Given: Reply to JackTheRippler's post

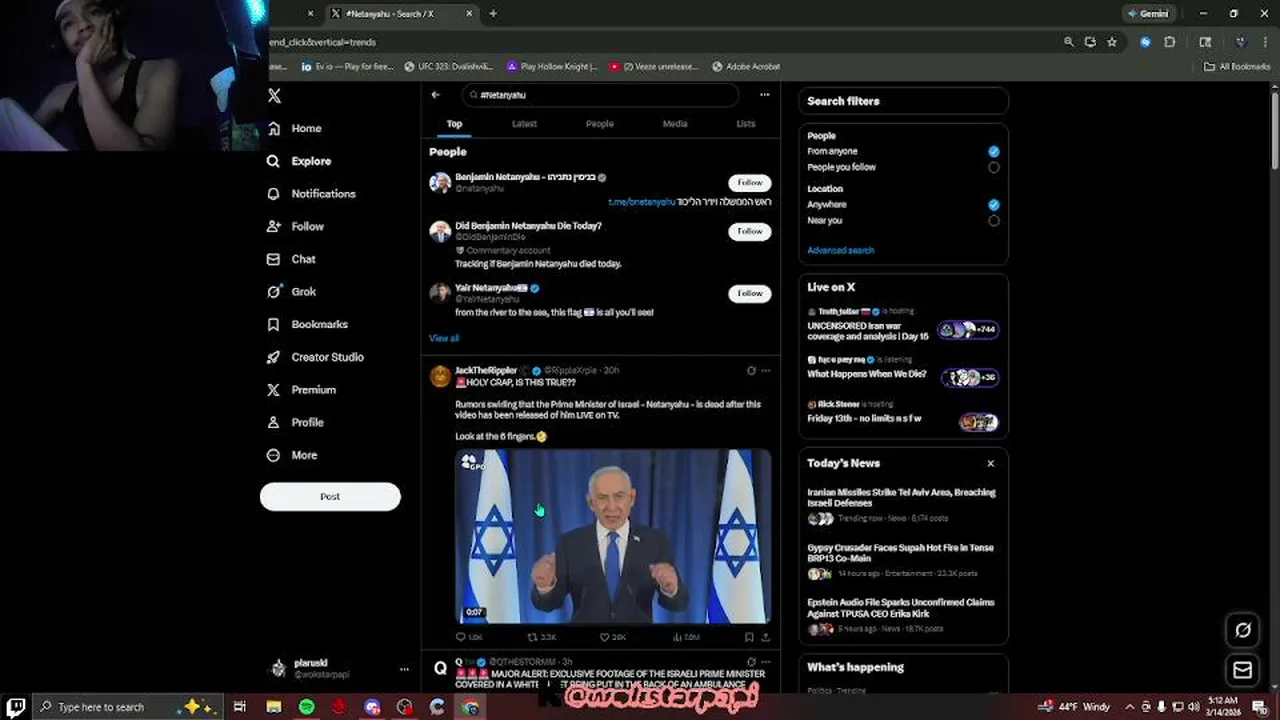Looking at the screenshot, I should (470, 637).
